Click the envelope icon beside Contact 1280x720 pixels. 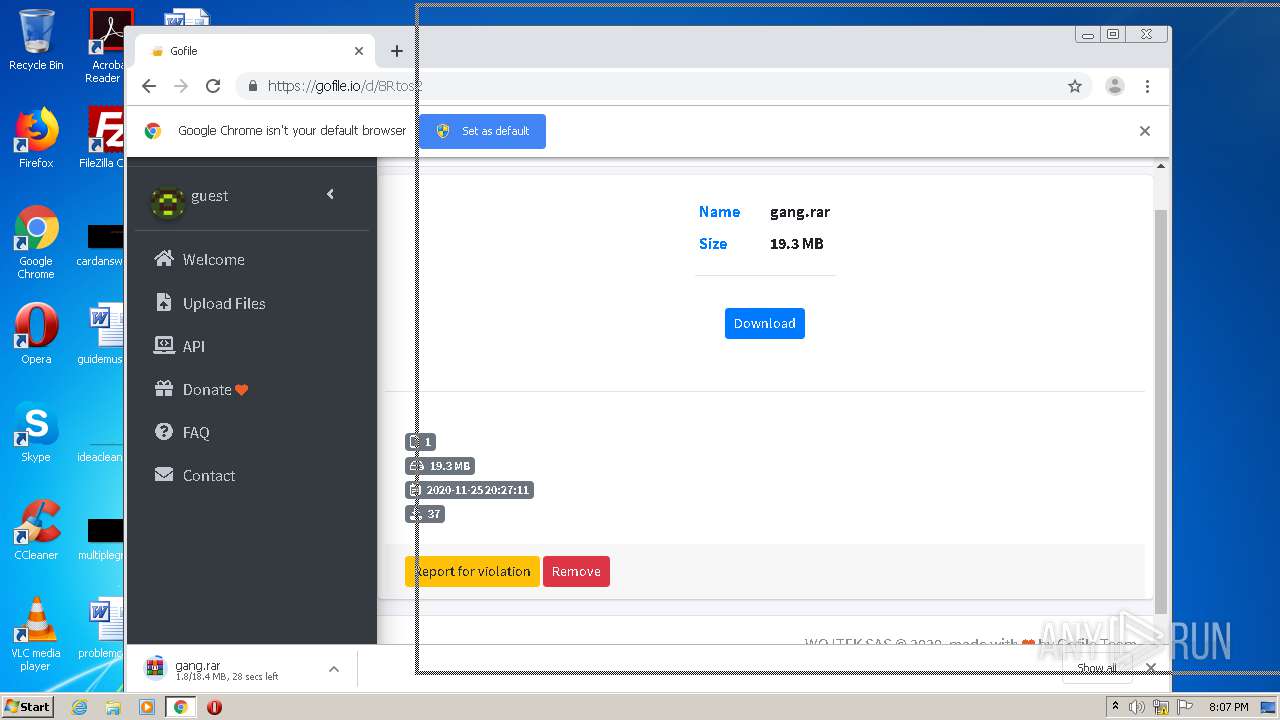(x=164, y=474)
